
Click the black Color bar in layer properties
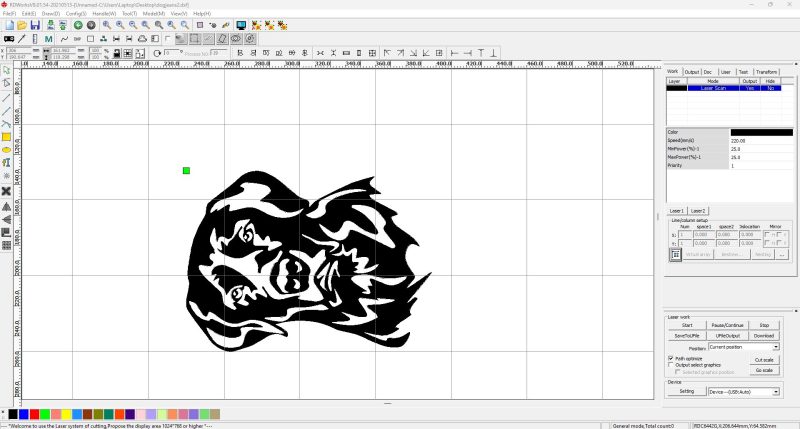(x=761, y=132)
